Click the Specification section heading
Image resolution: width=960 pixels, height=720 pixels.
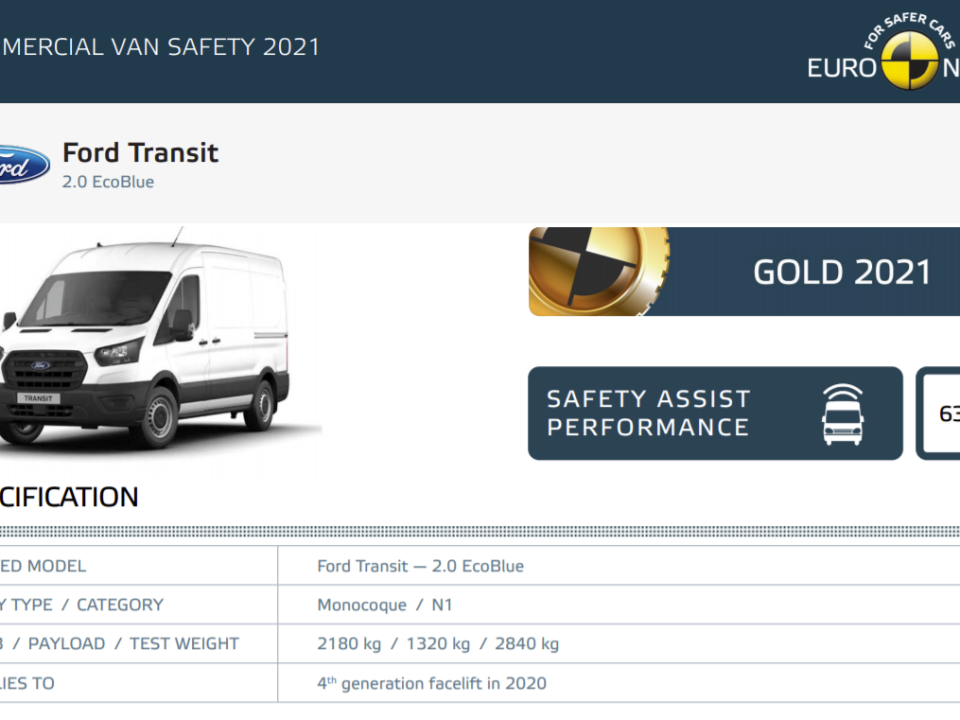point(69,497)
